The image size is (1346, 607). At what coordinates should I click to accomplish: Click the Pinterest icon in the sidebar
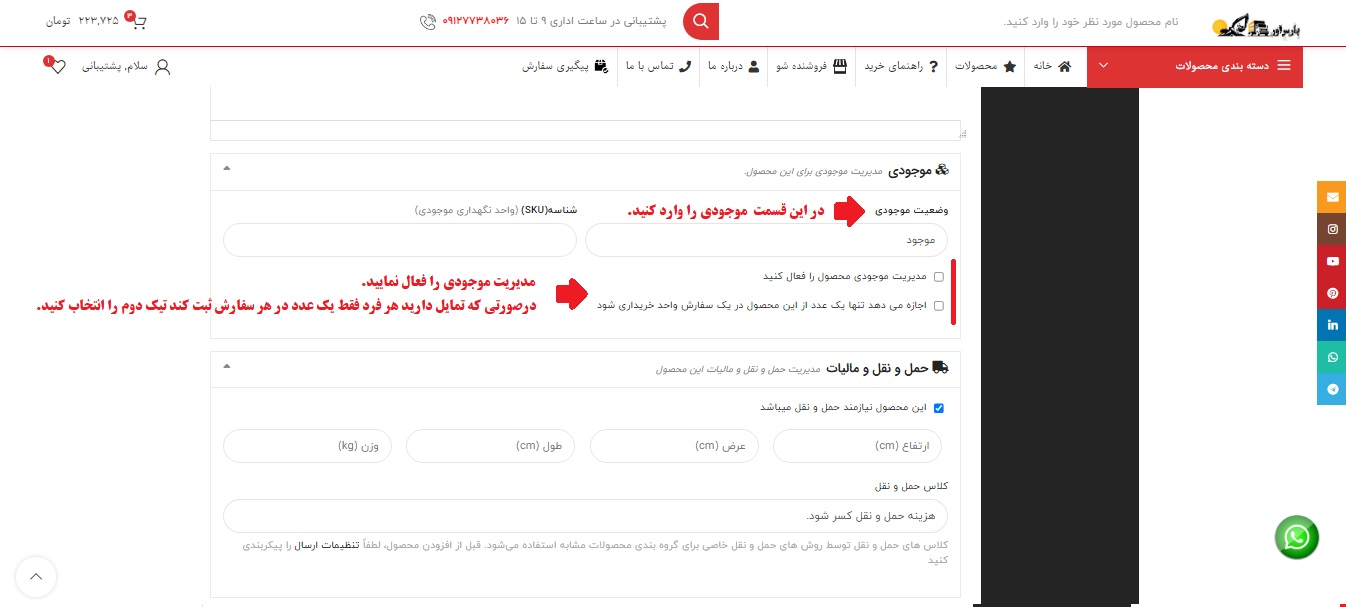pyautogui.click(x=1331, y=293)
